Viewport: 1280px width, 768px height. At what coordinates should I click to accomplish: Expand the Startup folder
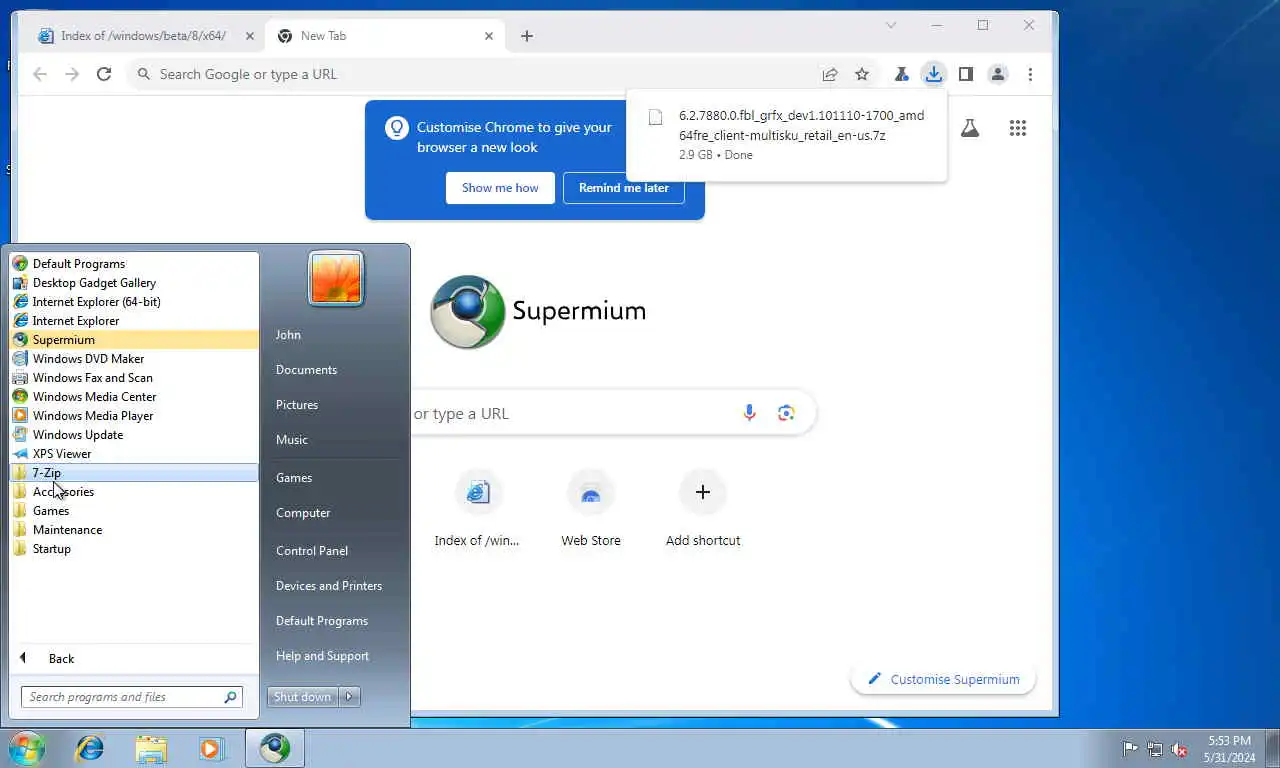[x=134, y=549]
